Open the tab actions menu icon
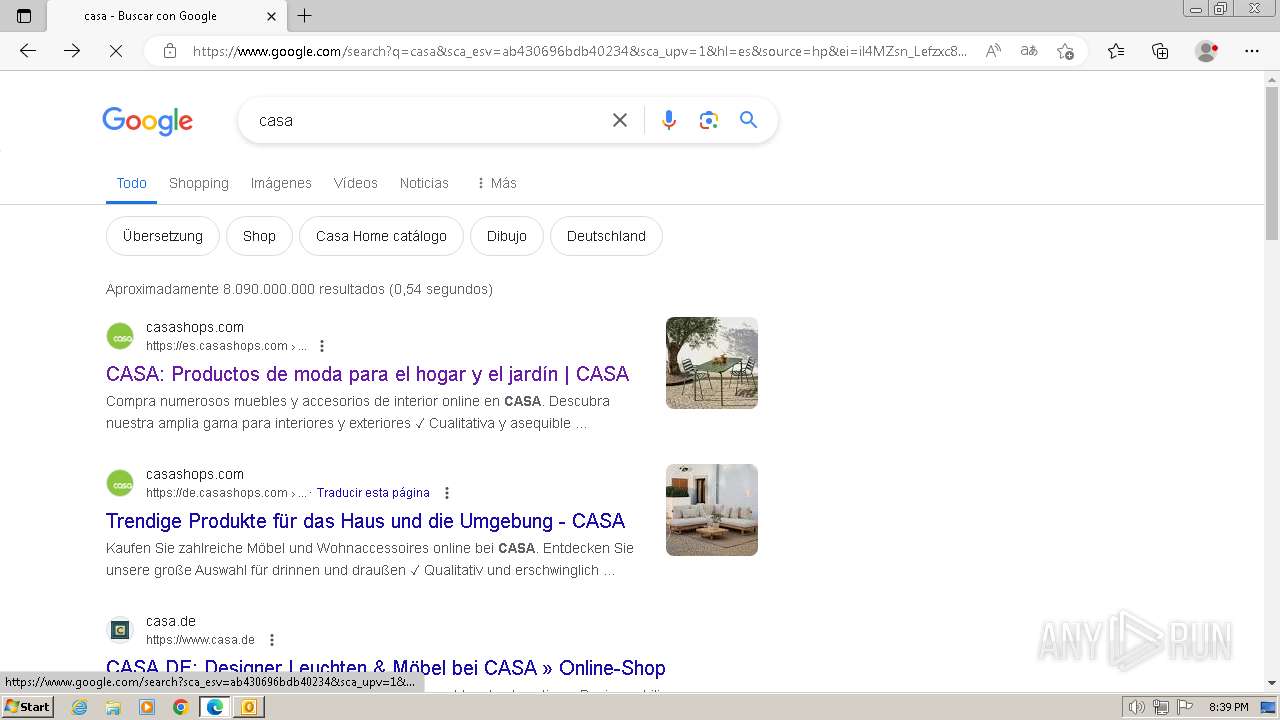This screenshot has width=1280, height=720. tap(24, 16)
